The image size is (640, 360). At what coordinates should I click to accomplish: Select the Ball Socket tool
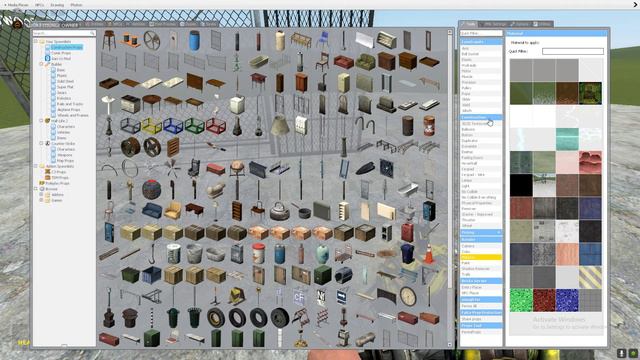481,54
